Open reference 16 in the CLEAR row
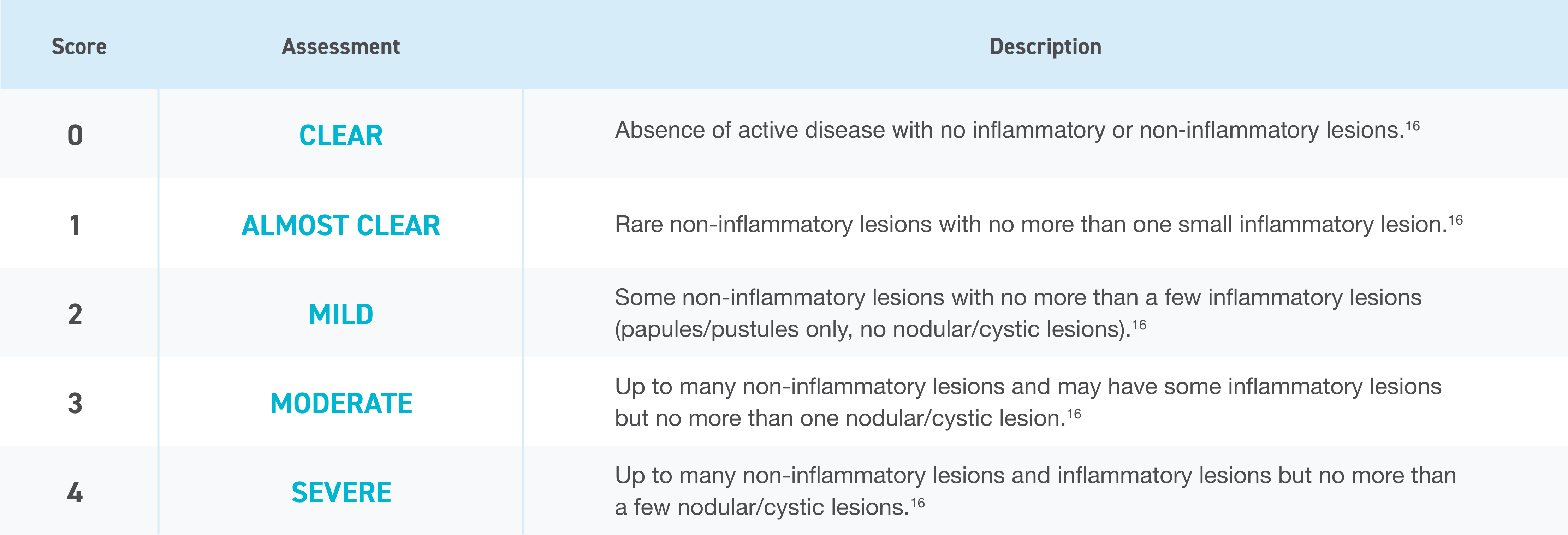Viewport: 1568px width, 535px height. (1412, 126)
